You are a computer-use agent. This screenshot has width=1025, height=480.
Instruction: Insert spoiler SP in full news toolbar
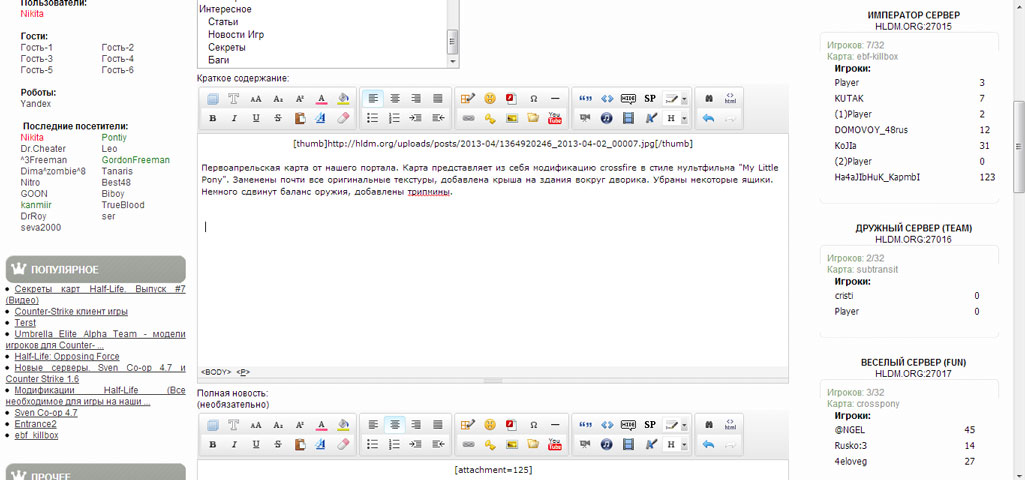[x=650, y=425]
